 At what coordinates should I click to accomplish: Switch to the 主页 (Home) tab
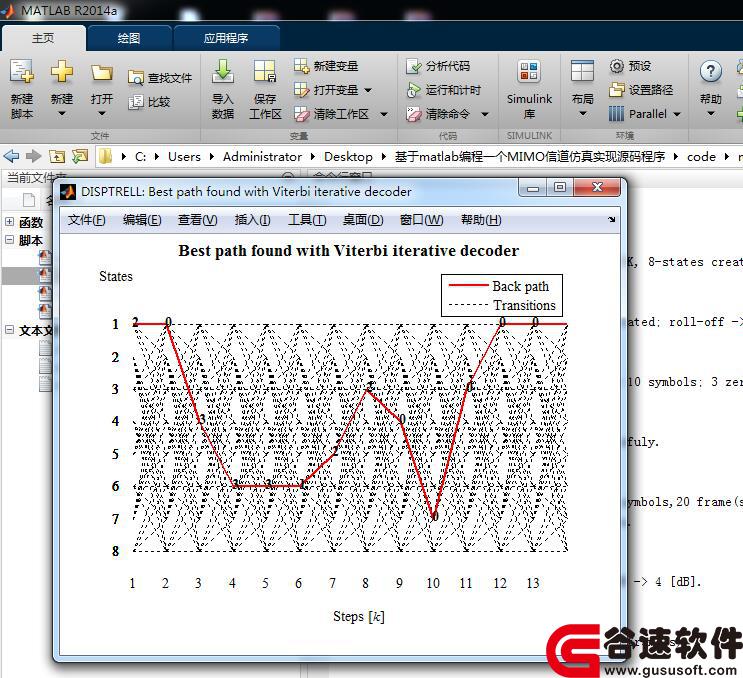tap(43, 38)
